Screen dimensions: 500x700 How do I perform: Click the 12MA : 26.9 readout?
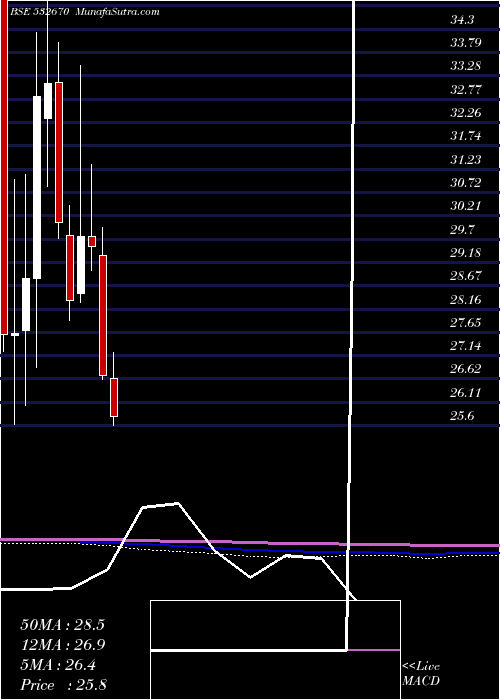click(x=62, y=645)
